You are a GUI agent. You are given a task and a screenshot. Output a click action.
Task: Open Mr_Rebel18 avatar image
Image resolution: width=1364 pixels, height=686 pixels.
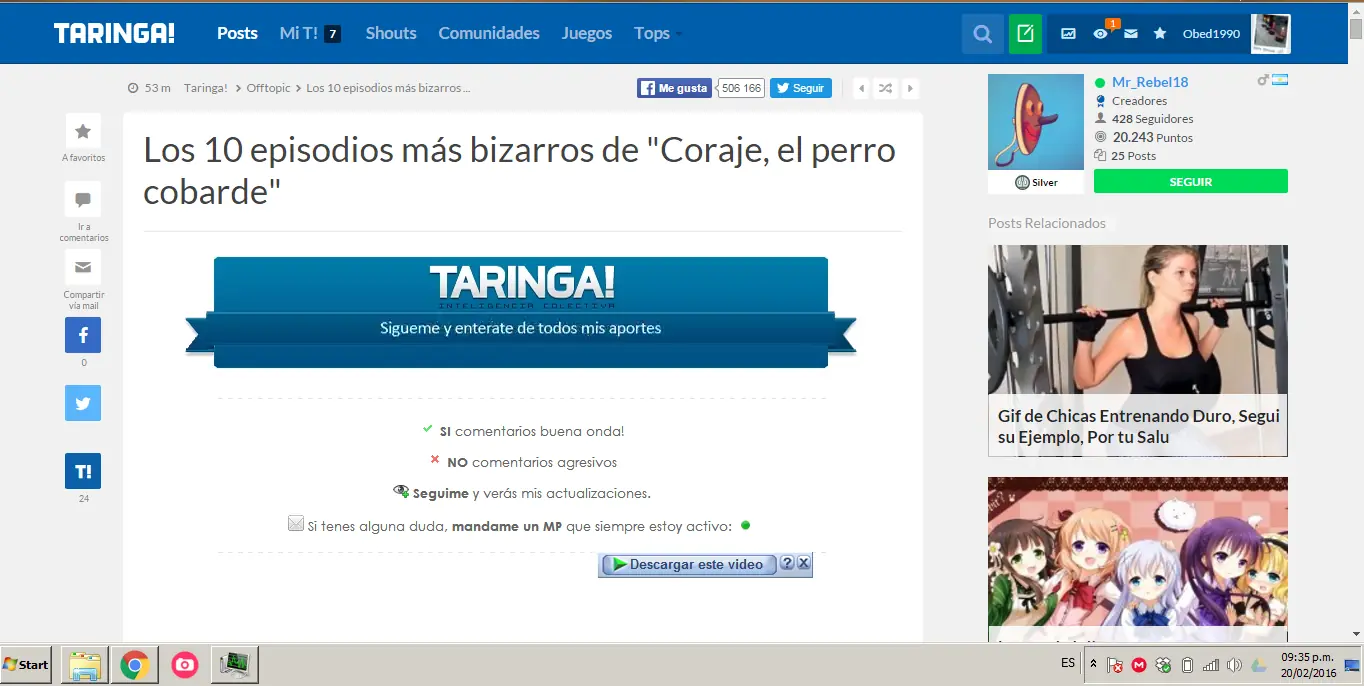click(x=1036, y=122)
